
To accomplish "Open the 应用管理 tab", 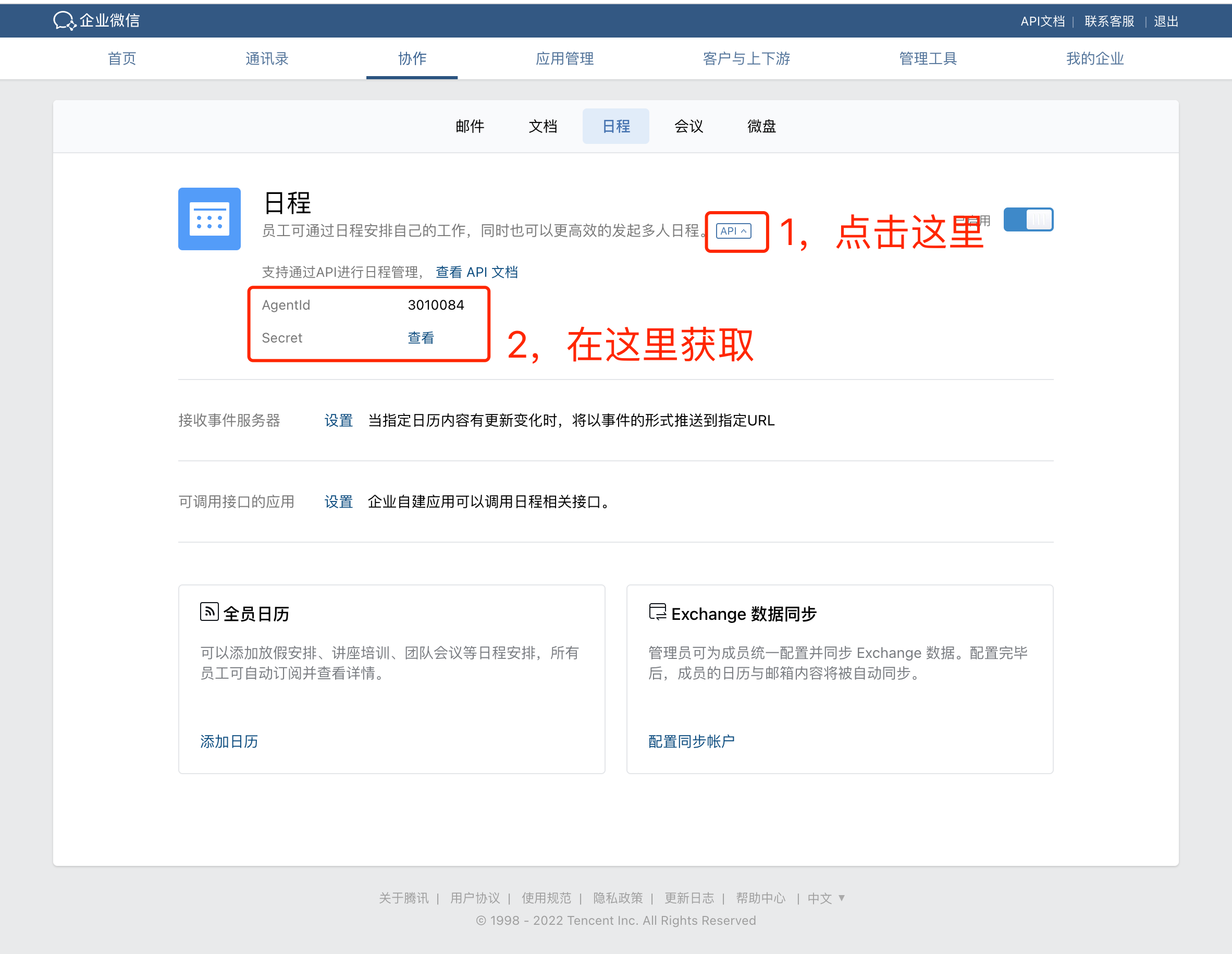I will [565, 59].
